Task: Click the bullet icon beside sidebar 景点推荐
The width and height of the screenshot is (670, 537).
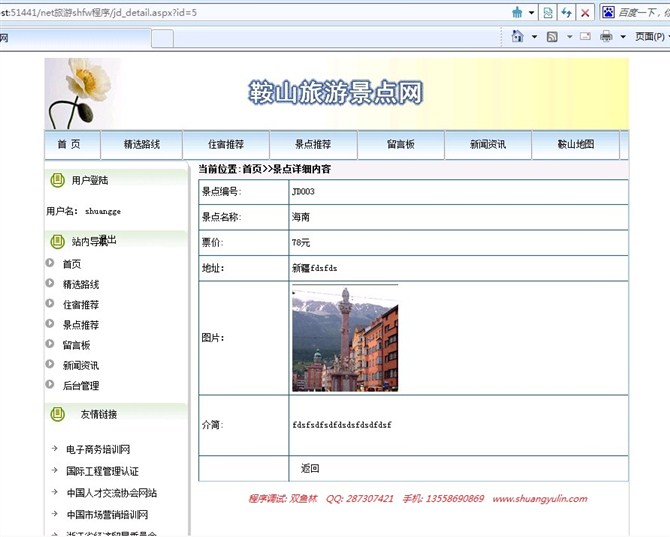Action: point(50,323)
